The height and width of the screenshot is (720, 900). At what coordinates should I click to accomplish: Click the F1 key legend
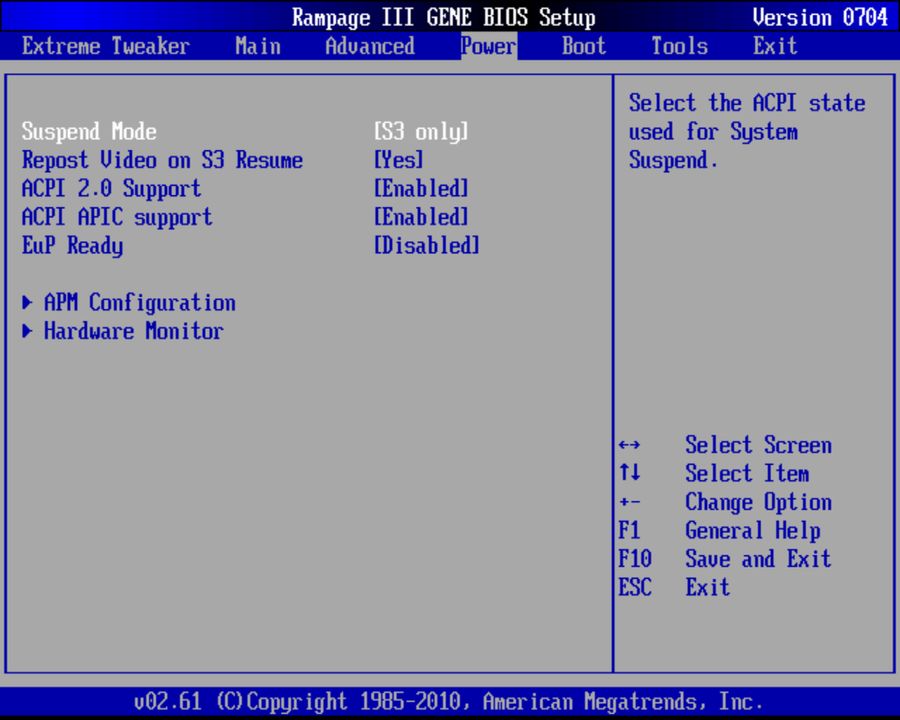click(x=629, y=530)
